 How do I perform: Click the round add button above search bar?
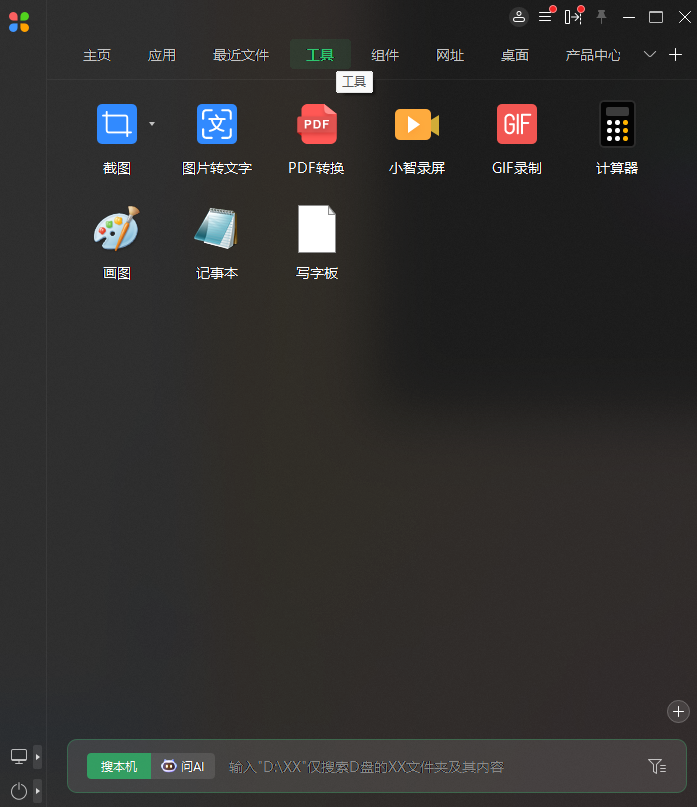coord(678,711)
